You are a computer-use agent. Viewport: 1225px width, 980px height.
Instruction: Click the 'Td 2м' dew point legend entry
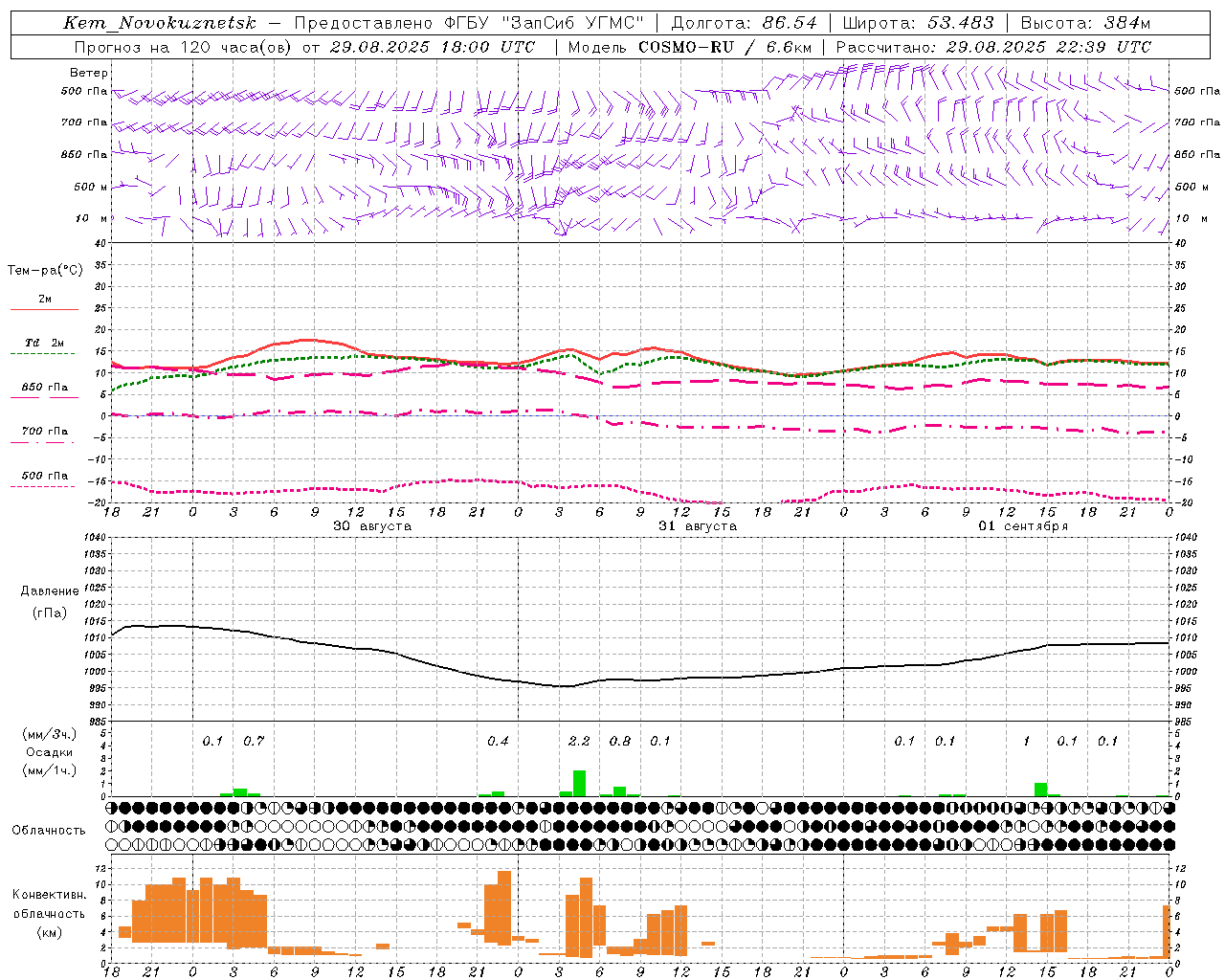(x=45, y=343)
